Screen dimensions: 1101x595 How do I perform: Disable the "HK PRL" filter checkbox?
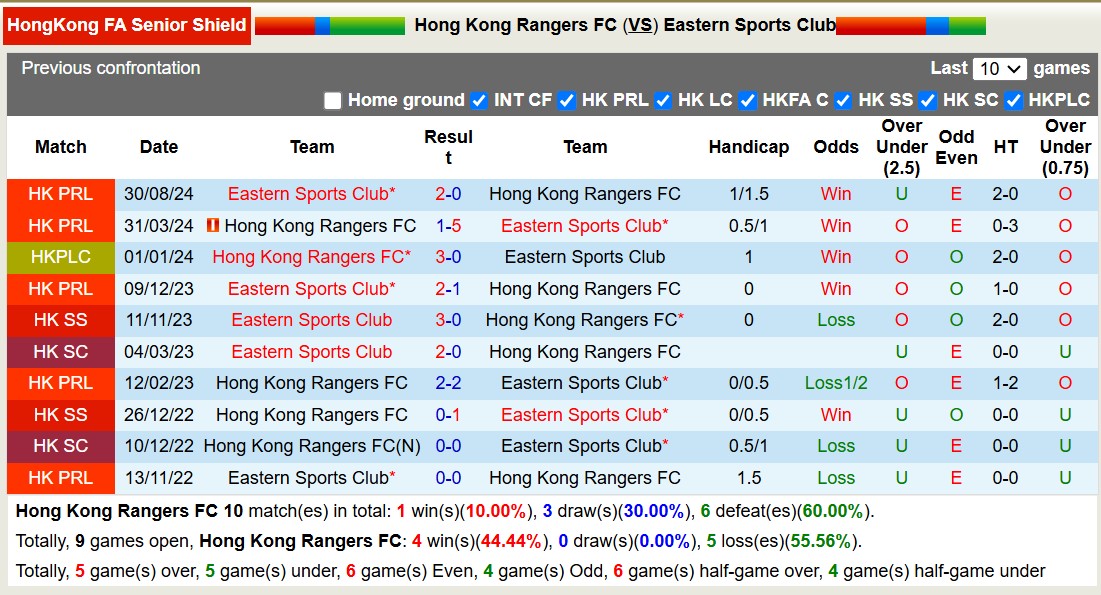pyautogui.click(x=568, y=101)
